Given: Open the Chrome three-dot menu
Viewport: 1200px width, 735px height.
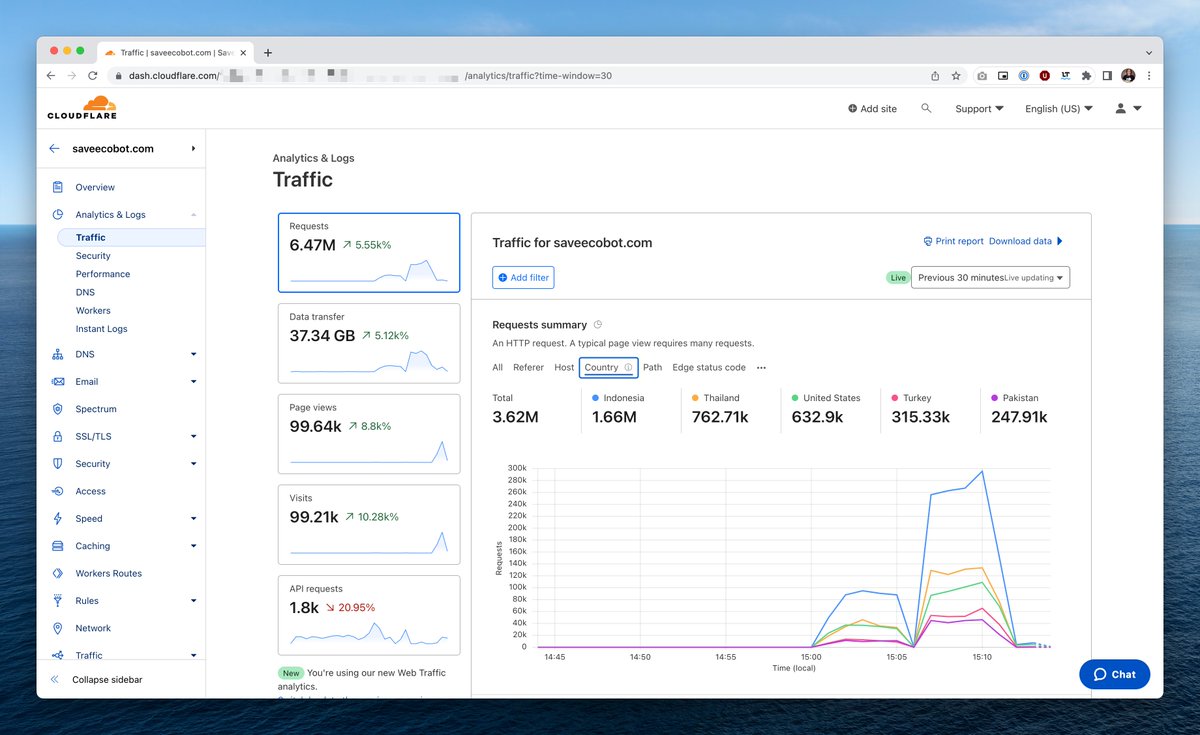Looking at the screenshot, I should 1149,75.
